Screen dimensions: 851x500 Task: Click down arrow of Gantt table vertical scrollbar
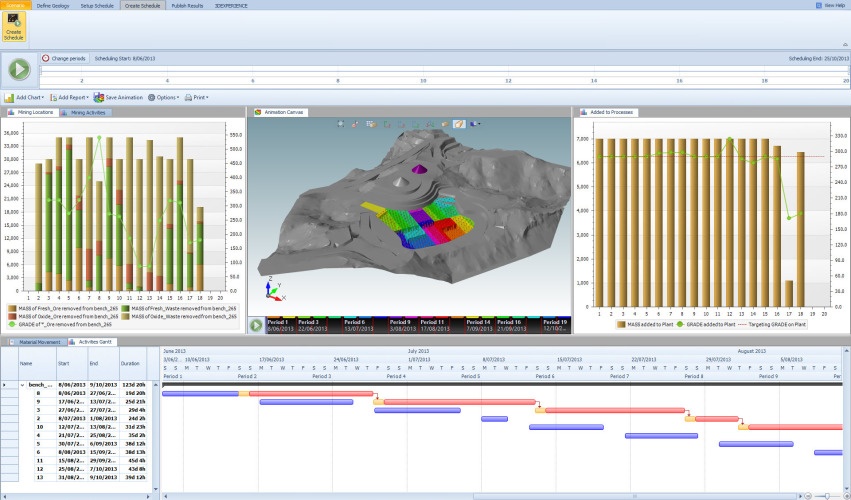pyautogui.click(x=156, y=489)
